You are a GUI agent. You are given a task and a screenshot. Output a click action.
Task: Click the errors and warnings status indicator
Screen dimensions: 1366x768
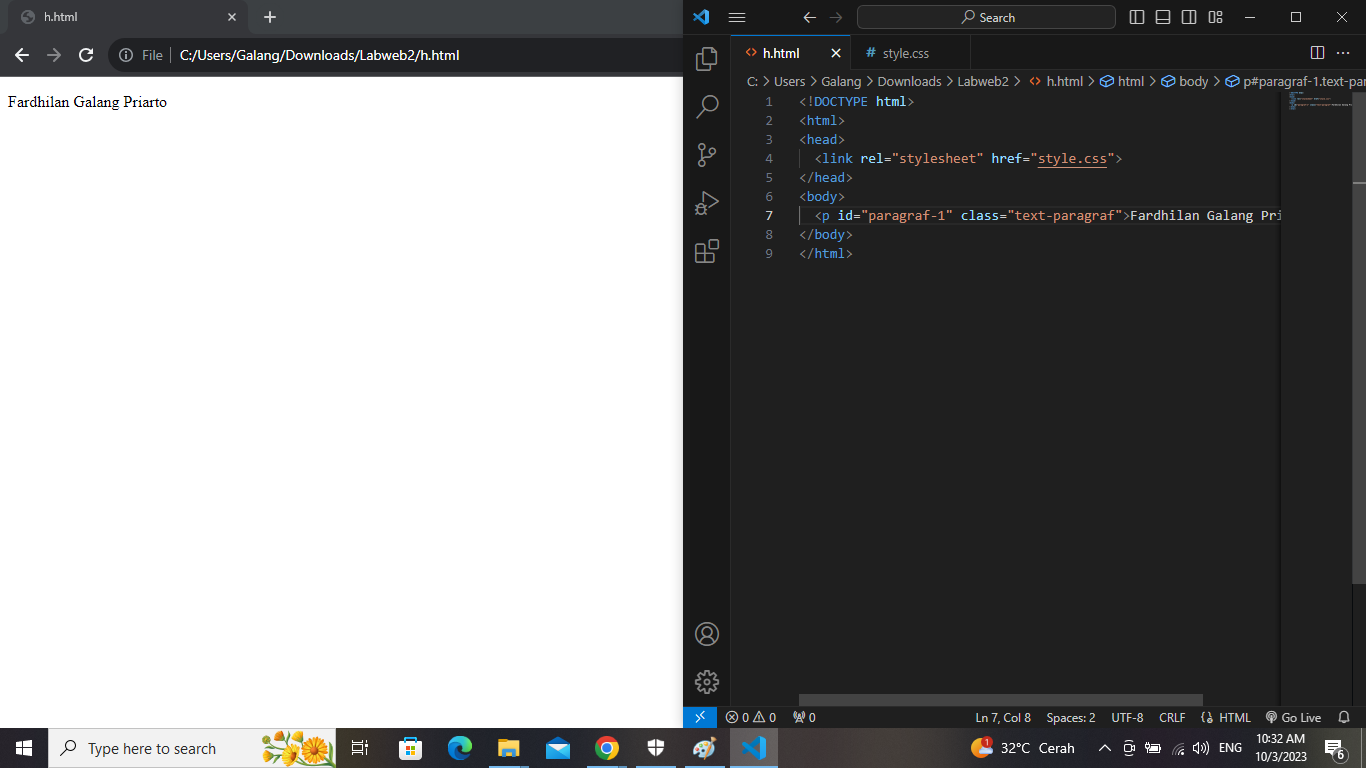pyautogui.click(x=749, y=717)
